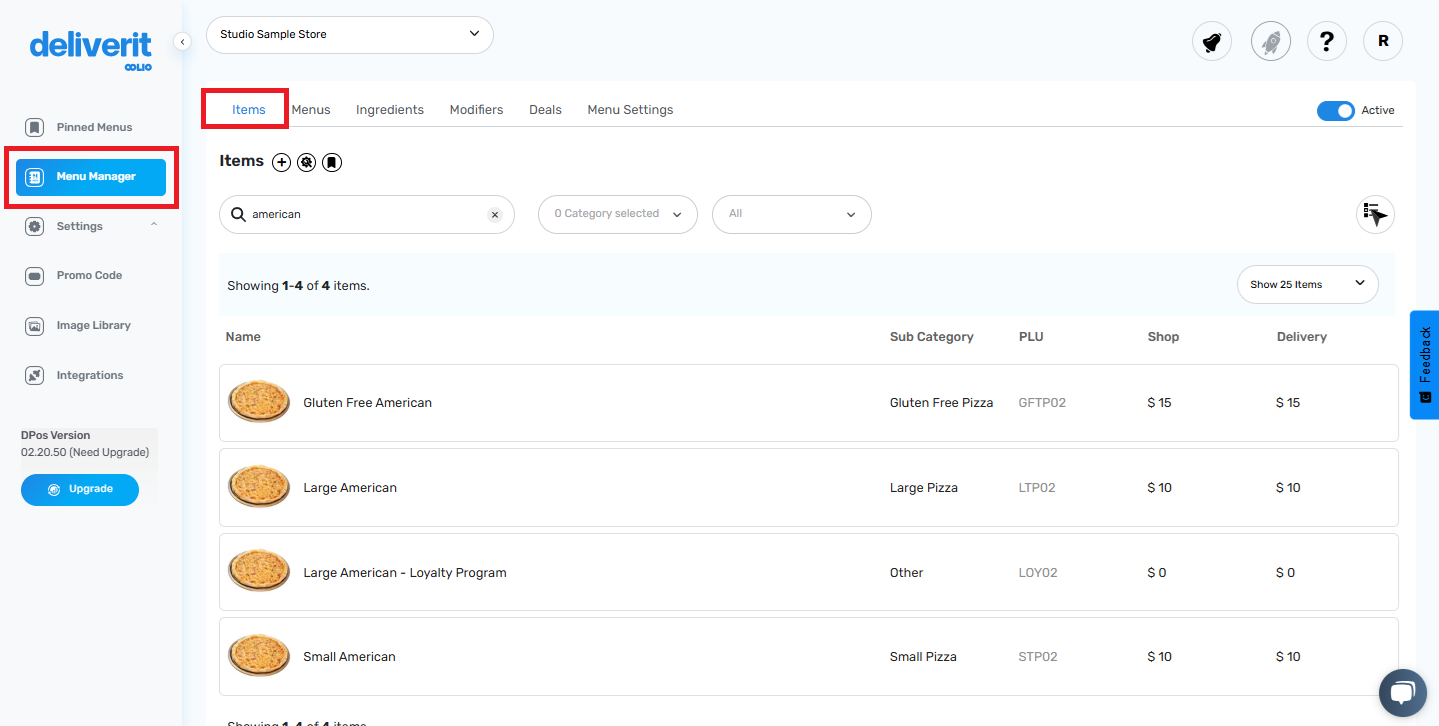Click the PLU column header
The width and height of the screenshot is (1439, 726).
pyautogui.click(x=1031, y=337)
